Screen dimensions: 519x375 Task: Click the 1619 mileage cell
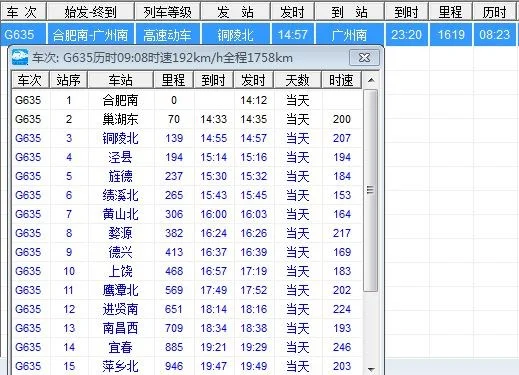(450, 35)
